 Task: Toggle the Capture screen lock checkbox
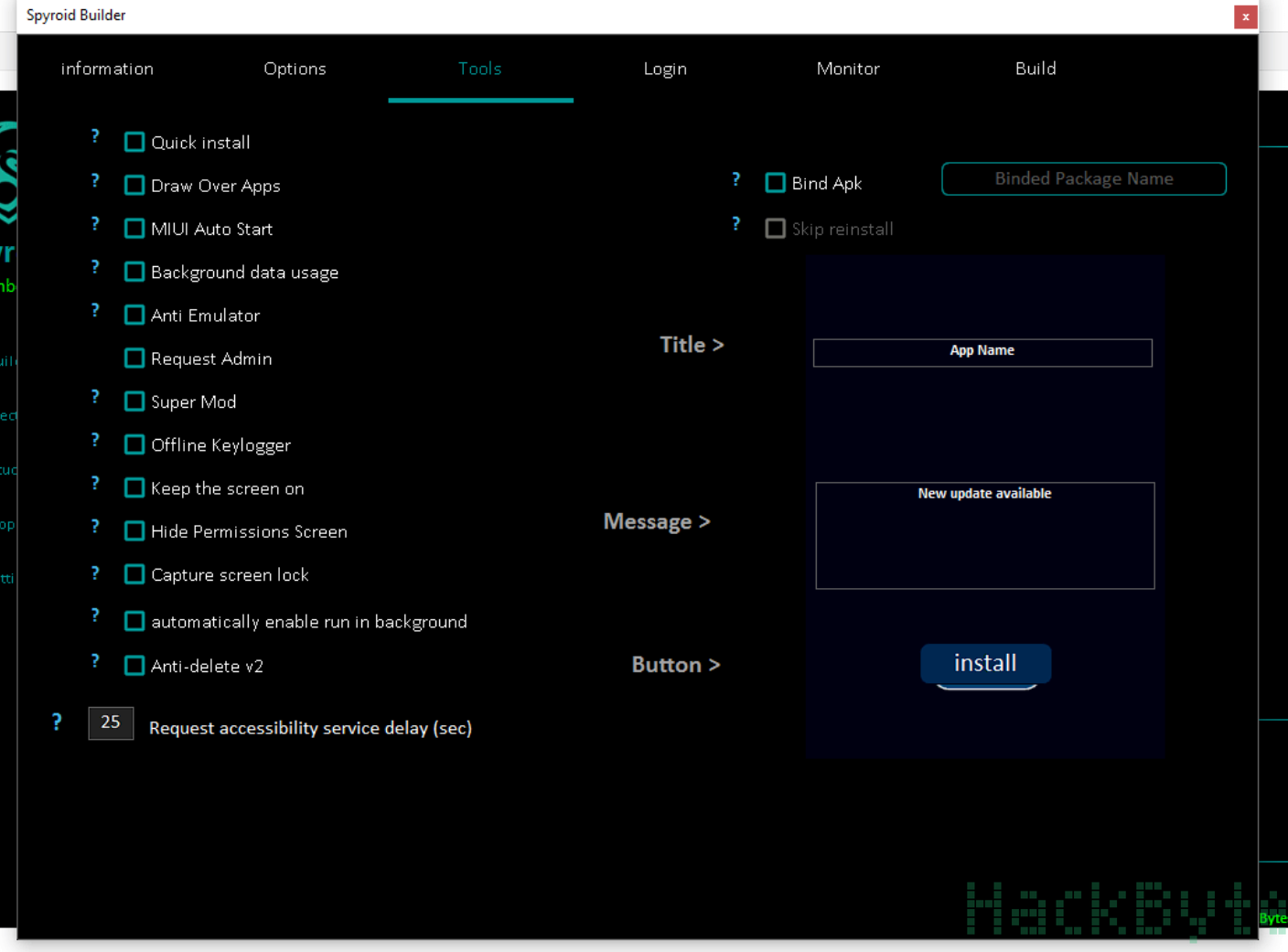134,574
